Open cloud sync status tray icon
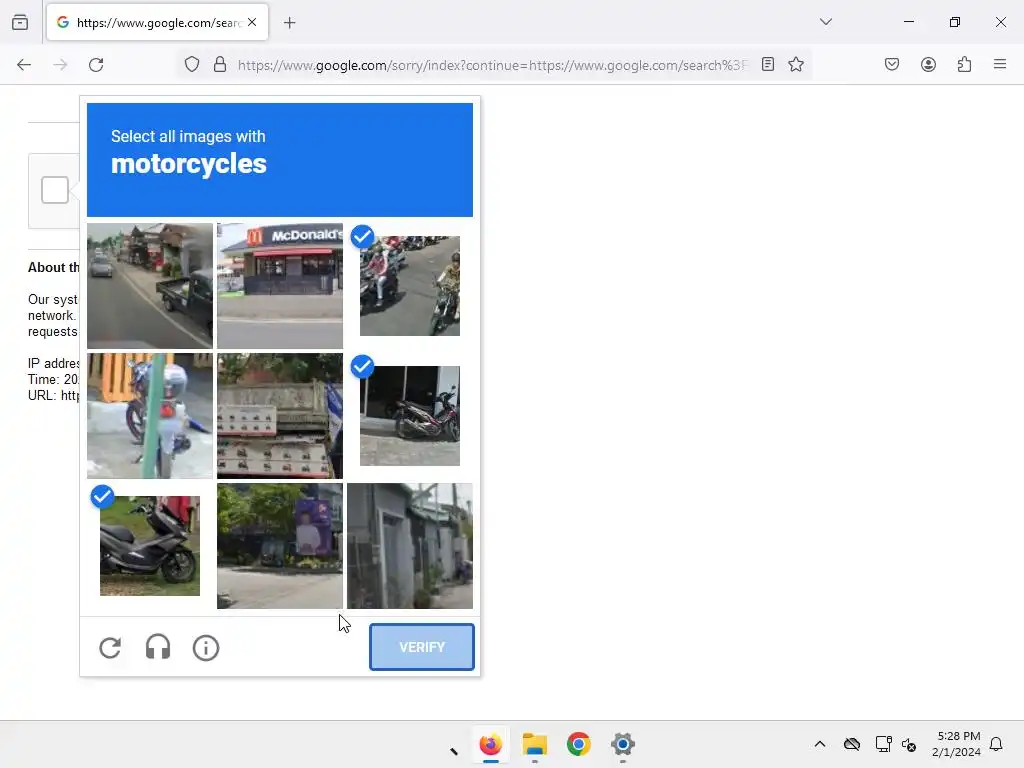 [852, 744]
